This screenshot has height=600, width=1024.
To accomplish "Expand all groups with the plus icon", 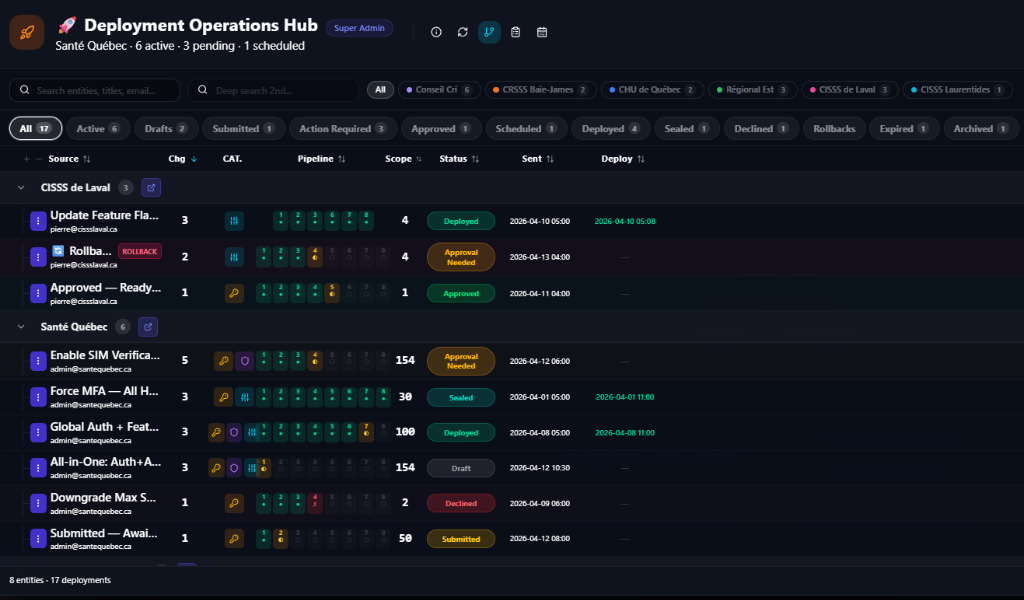I will [27, 159].
